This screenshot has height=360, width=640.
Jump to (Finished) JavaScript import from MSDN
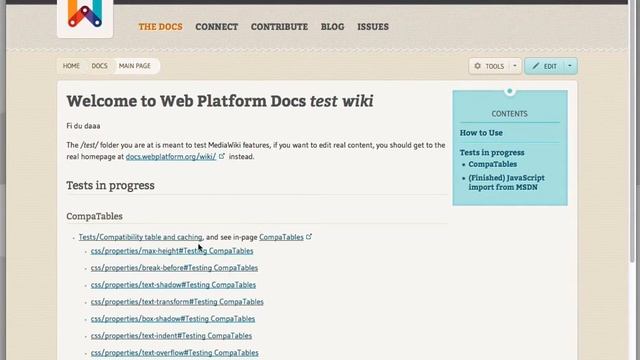tap(507, 182)
